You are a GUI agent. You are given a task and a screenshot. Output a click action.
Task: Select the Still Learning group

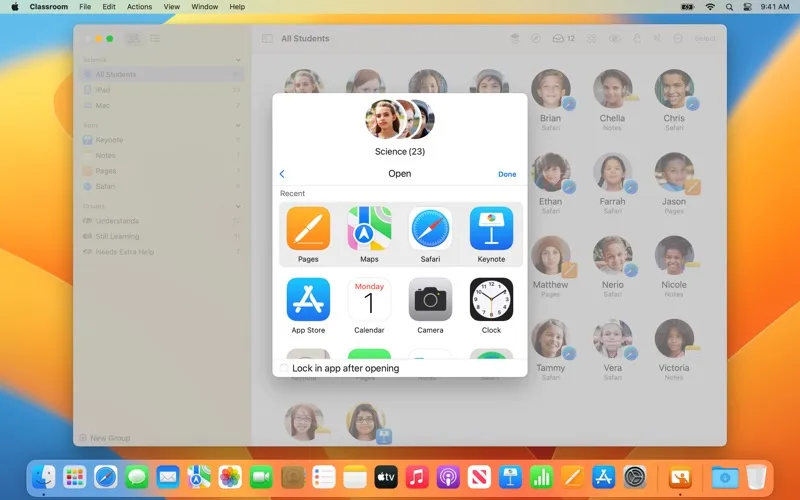tap(162, 236)
